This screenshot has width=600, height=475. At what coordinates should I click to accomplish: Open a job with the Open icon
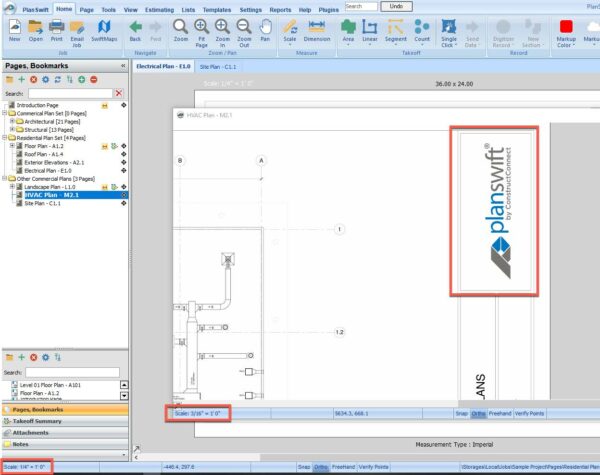click(x=36, y=30)
